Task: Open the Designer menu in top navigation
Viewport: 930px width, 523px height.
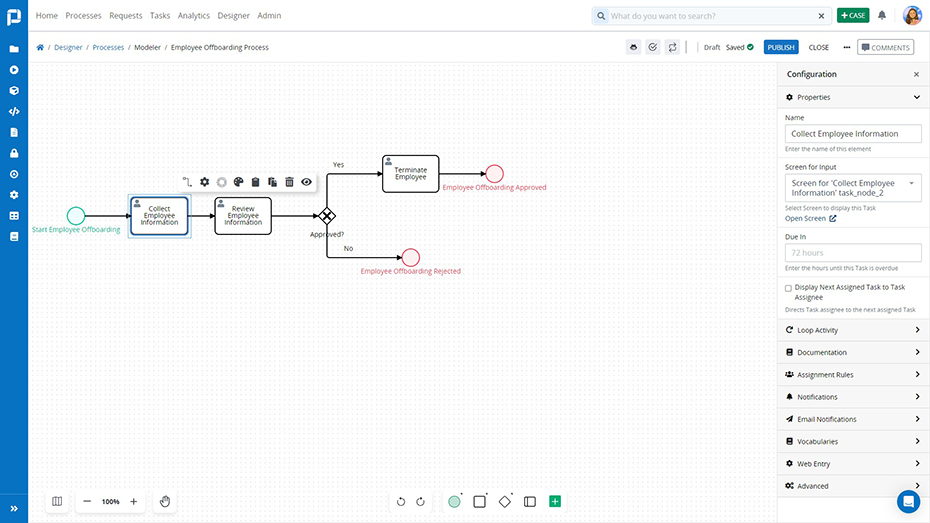Action: [x=234, y=15]
